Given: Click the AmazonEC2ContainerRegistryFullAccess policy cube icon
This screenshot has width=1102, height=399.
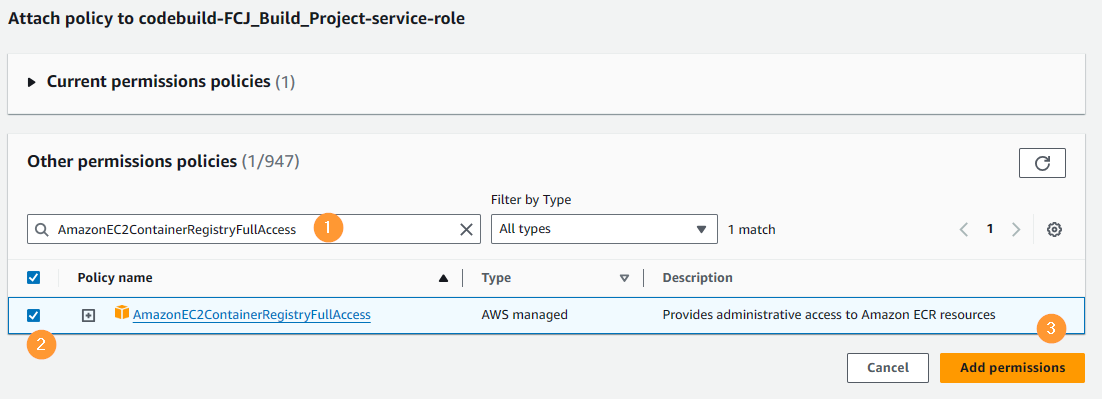Looking at the screenshot, I should 122,312.
